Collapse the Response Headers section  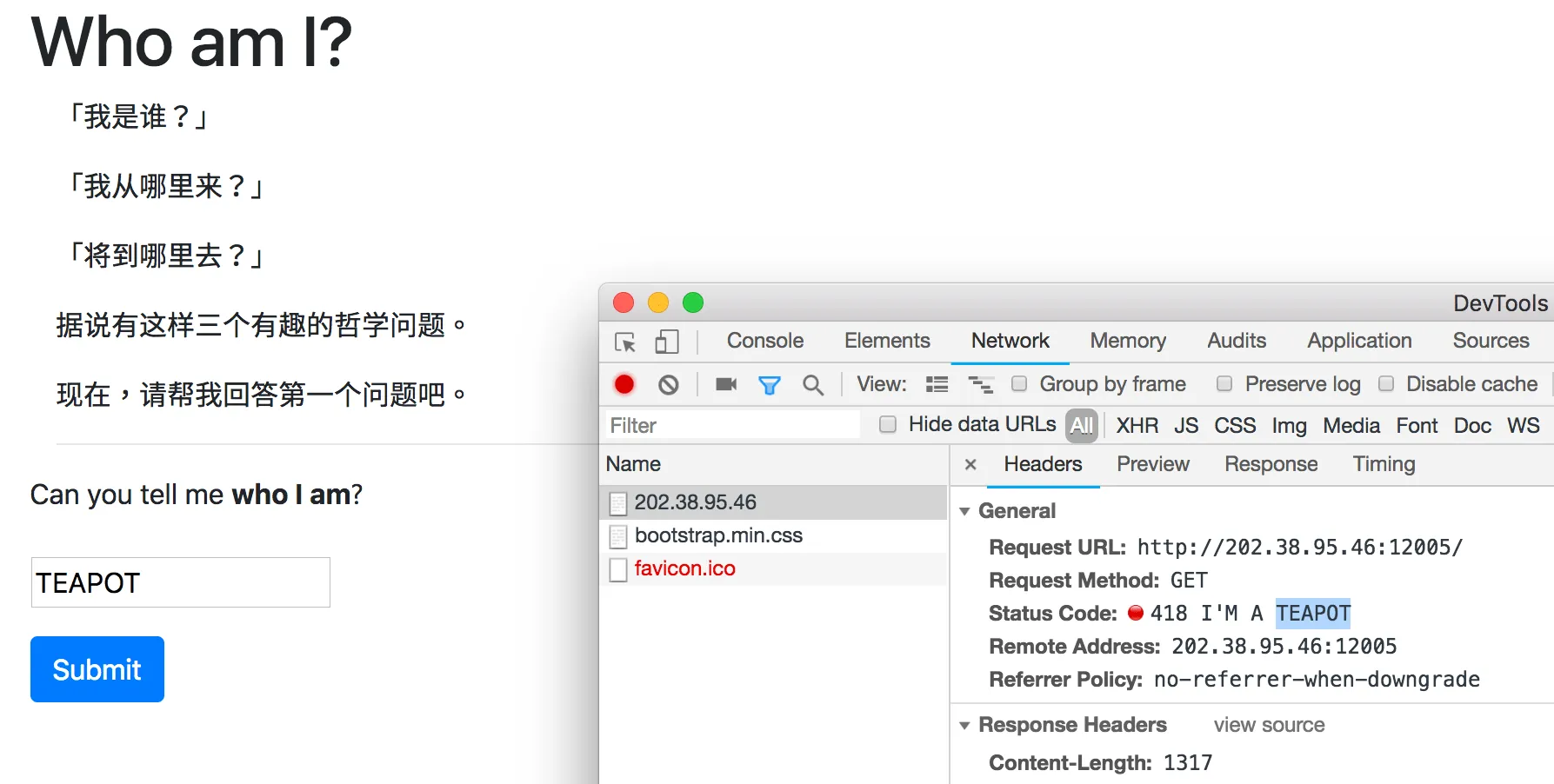(964, 725)
